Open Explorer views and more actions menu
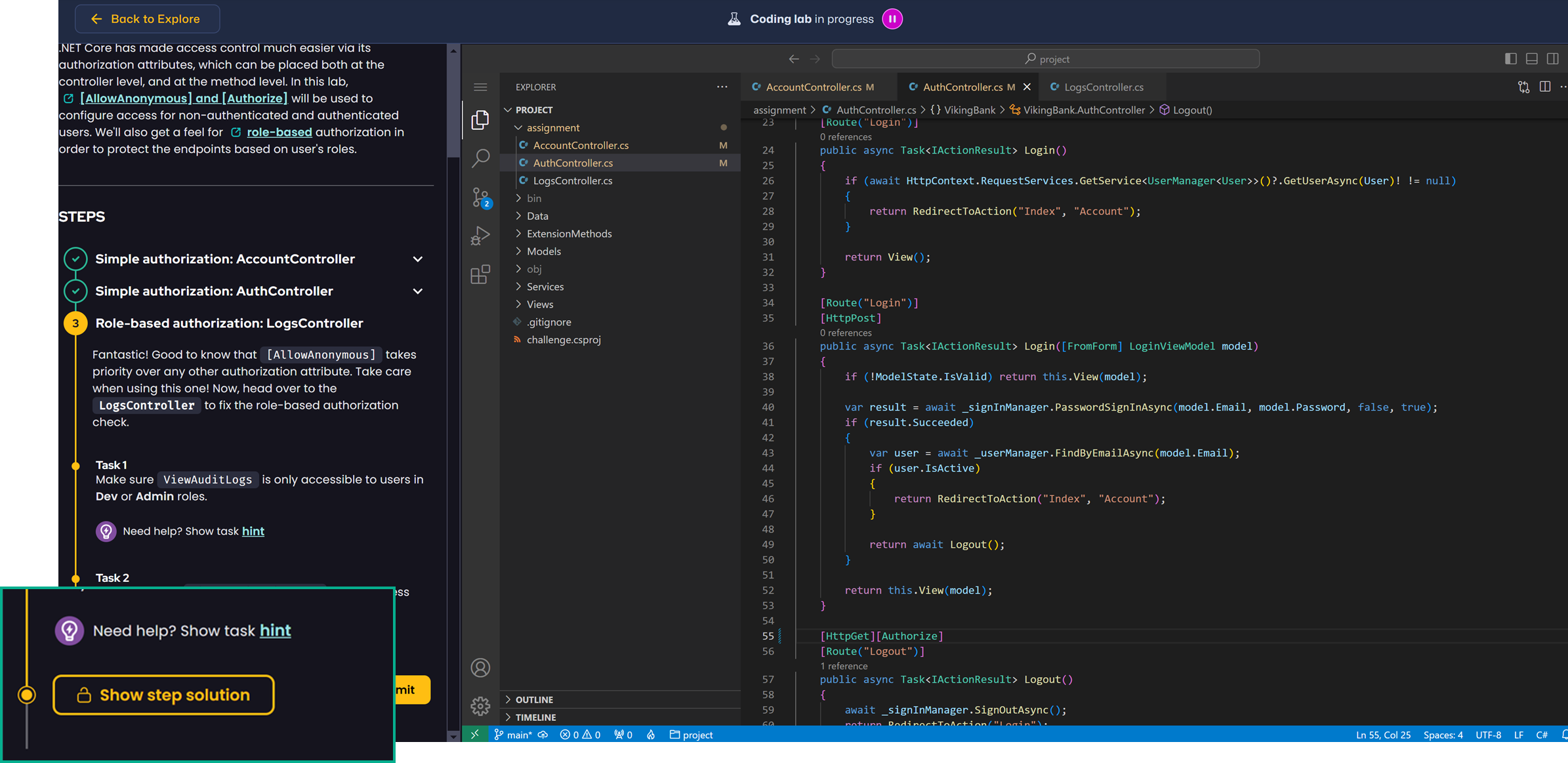 tap(722, 87)
